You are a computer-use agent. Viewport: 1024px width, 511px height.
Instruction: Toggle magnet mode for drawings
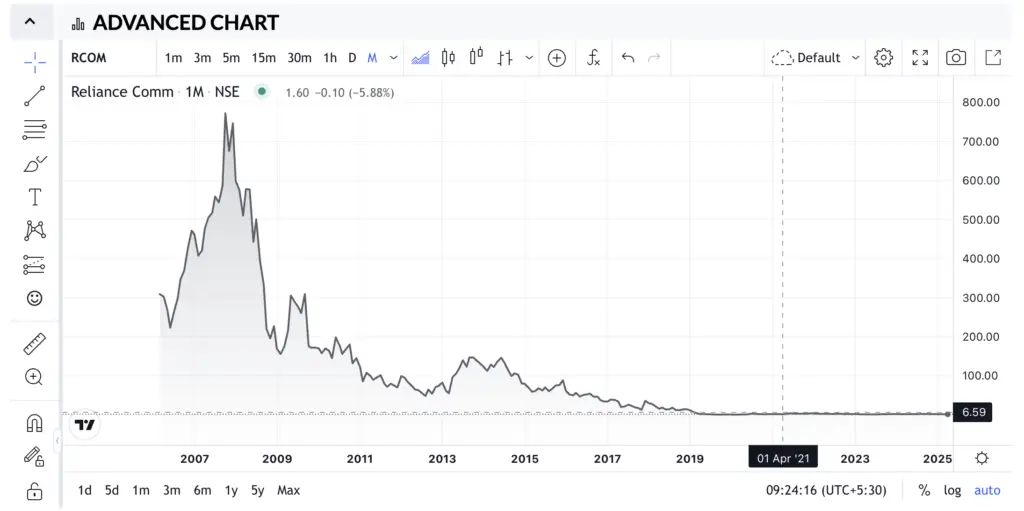(x=34, y=423)
